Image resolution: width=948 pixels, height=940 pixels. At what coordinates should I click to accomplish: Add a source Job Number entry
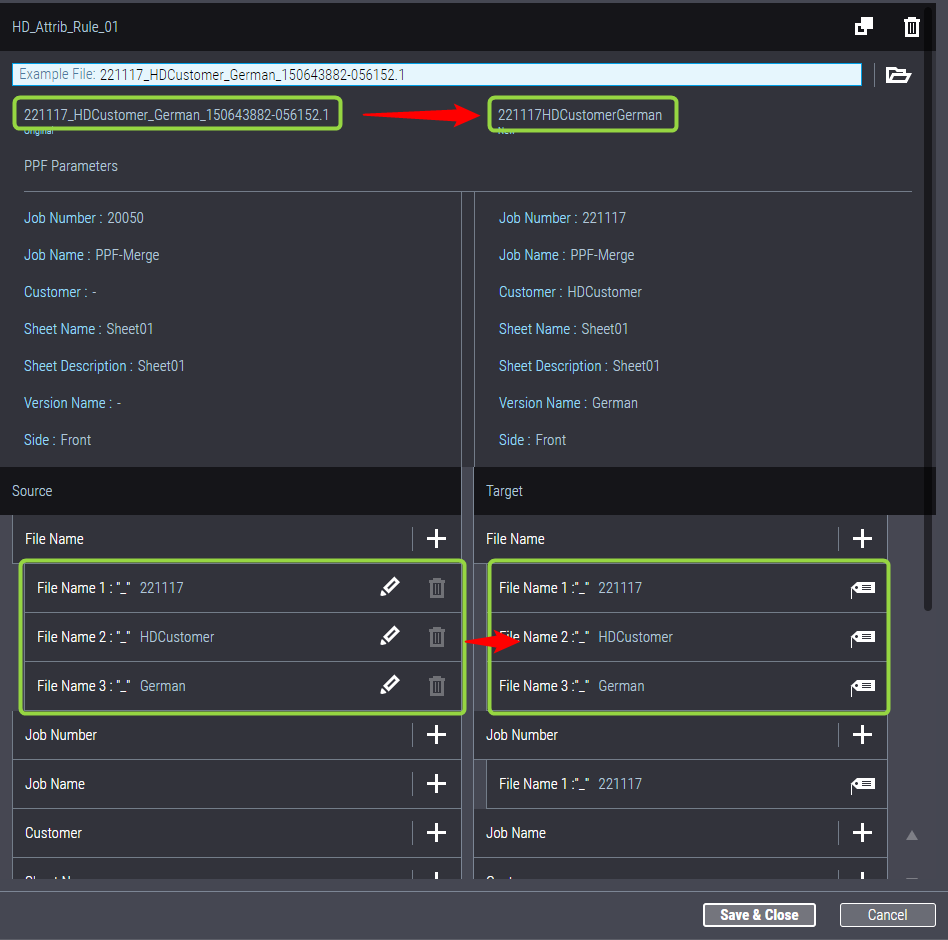coord(436,735)
